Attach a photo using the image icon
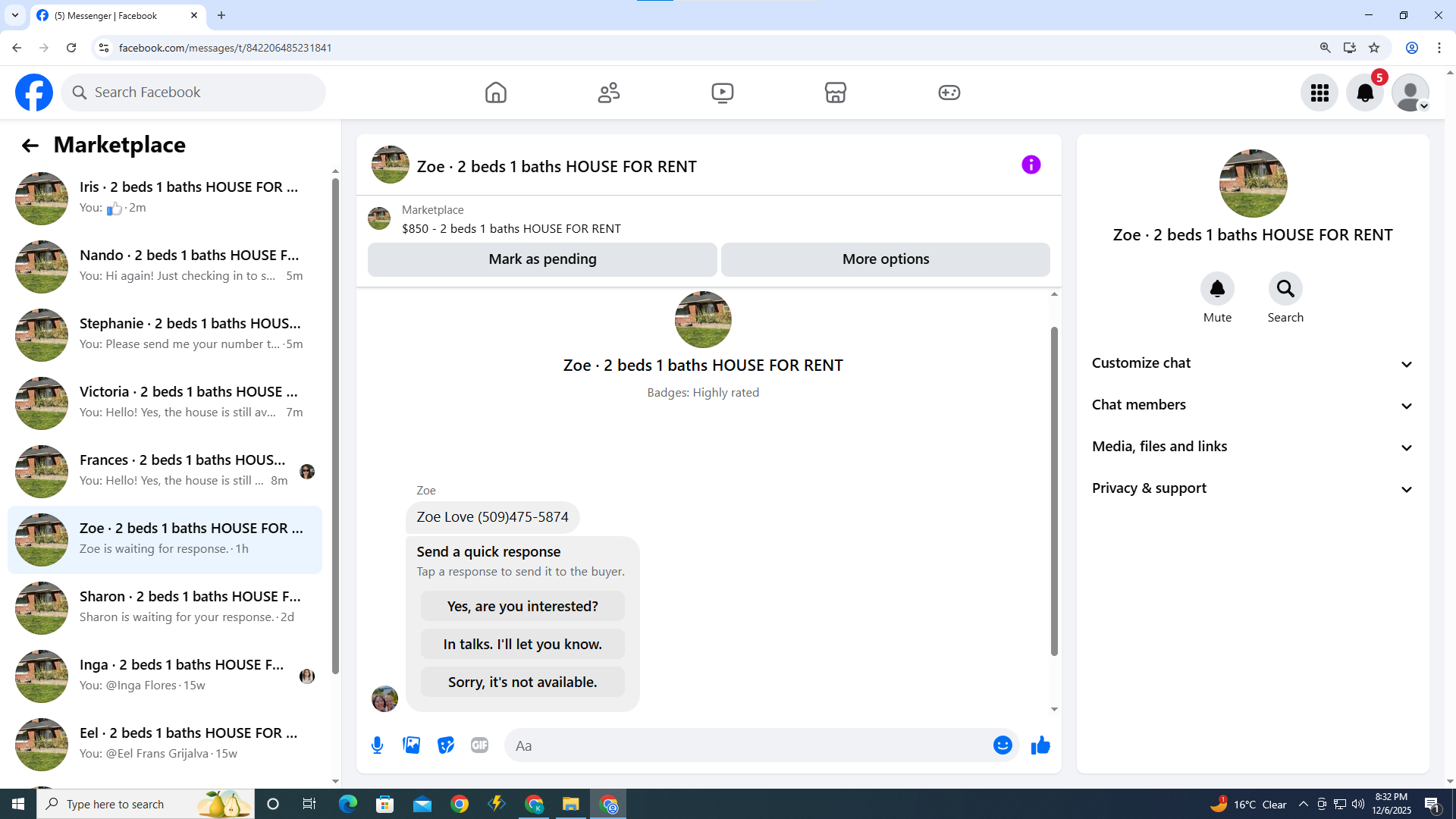 click(x=412, y=745)
